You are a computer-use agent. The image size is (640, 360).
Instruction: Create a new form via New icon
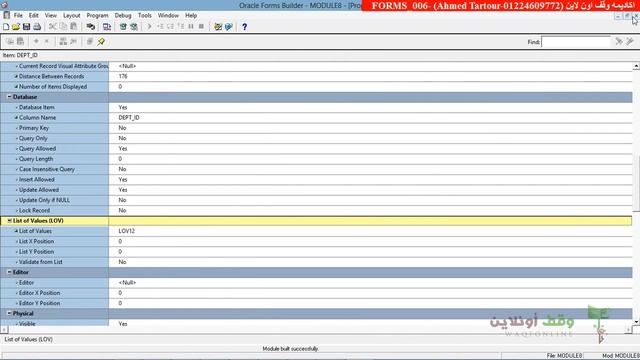6,27
